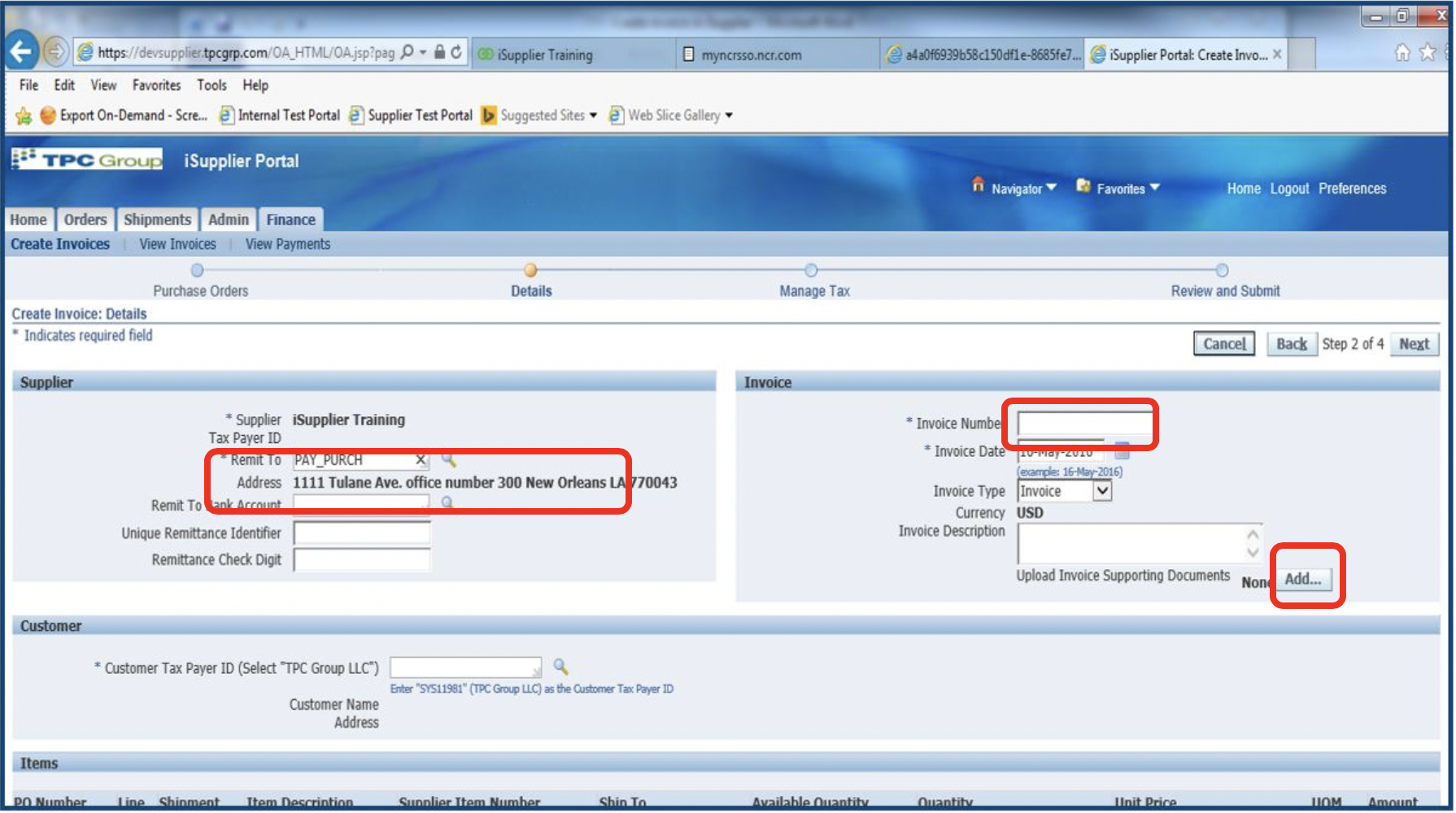Screen dimensions: 1456x813
Task: Open Supplier Test Portal bookmark
Action: pos(411,115)
